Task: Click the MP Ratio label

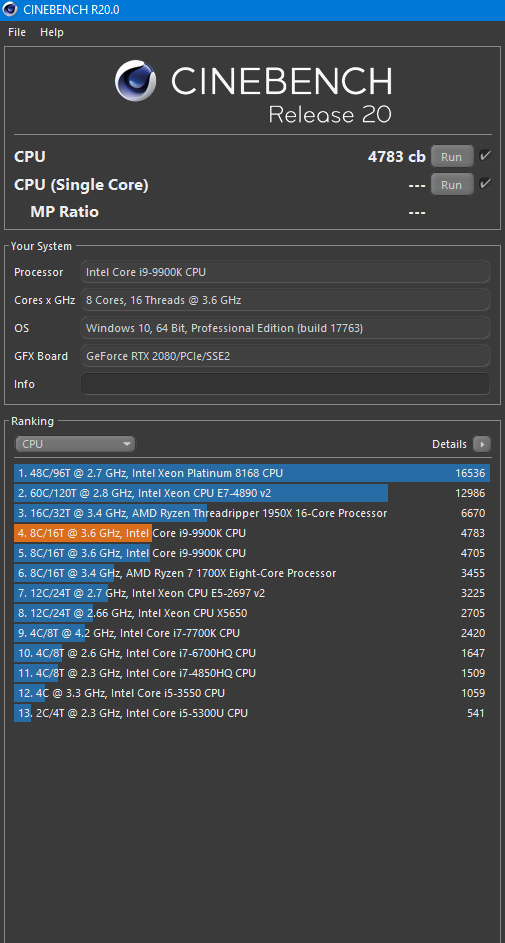Action: click(x=64, y=212)
